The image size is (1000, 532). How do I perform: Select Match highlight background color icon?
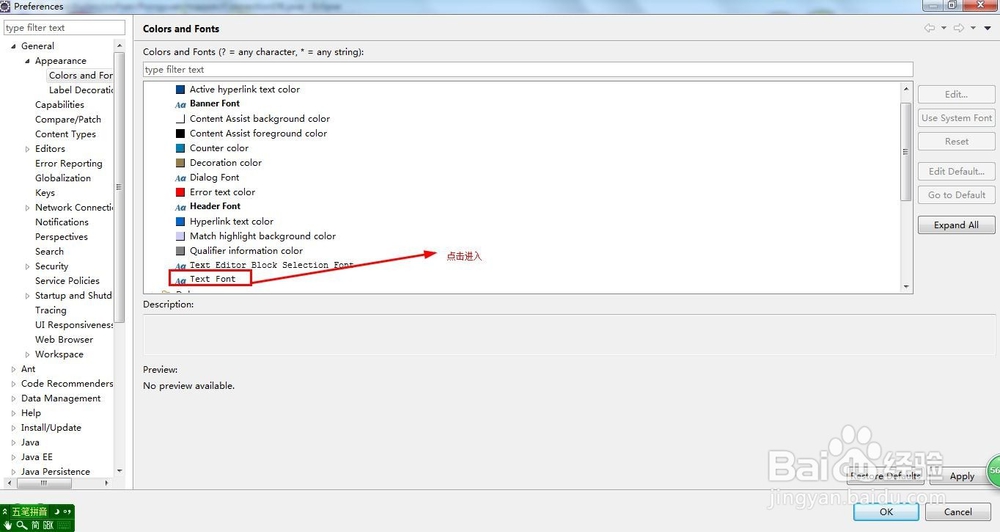(x=180, y=236)
